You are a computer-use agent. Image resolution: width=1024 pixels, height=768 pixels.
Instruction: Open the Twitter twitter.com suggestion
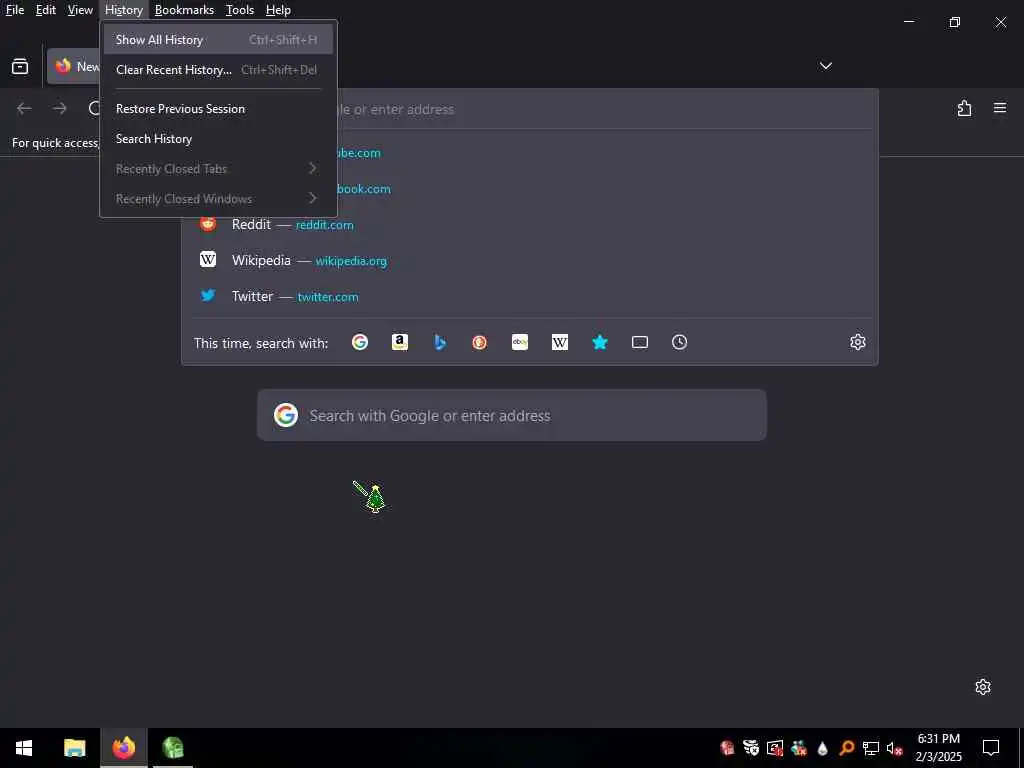(529, 296)
